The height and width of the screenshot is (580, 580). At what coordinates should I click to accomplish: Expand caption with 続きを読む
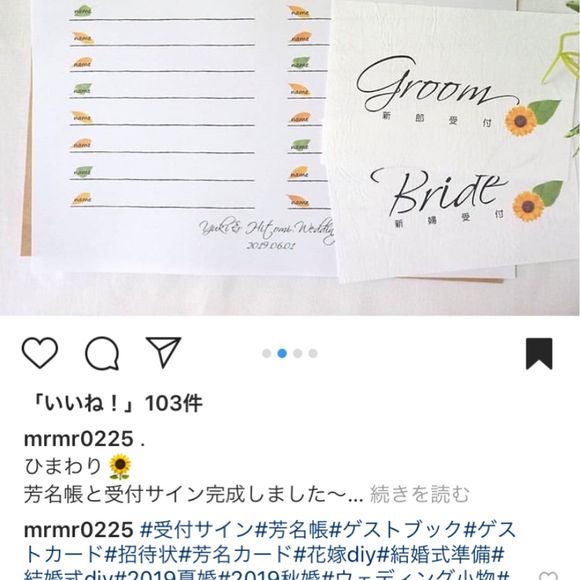[x=419, y=494]
